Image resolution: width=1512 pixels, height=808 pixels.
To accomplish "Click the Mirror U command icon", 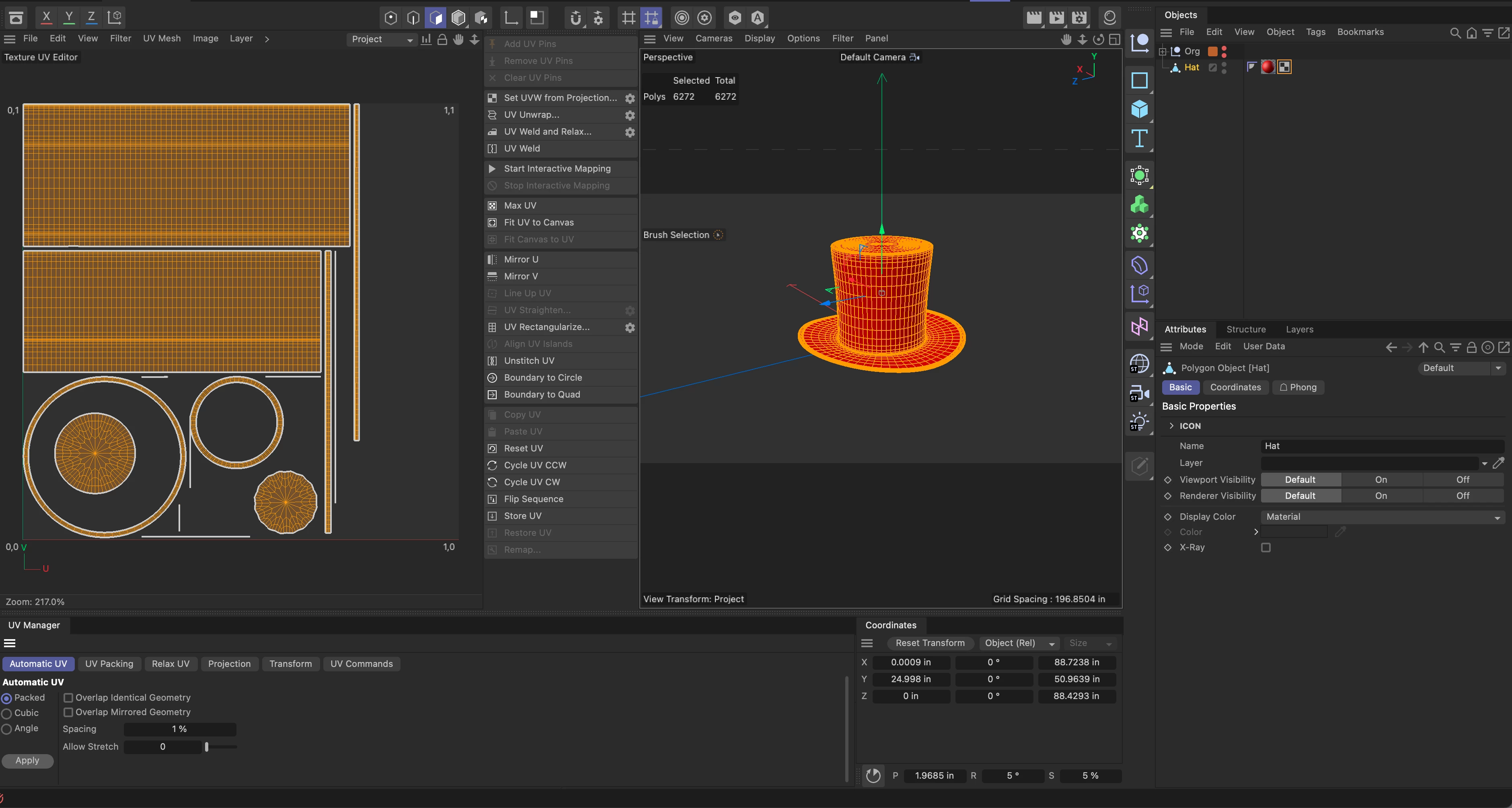I will click(x=493, y=259).
